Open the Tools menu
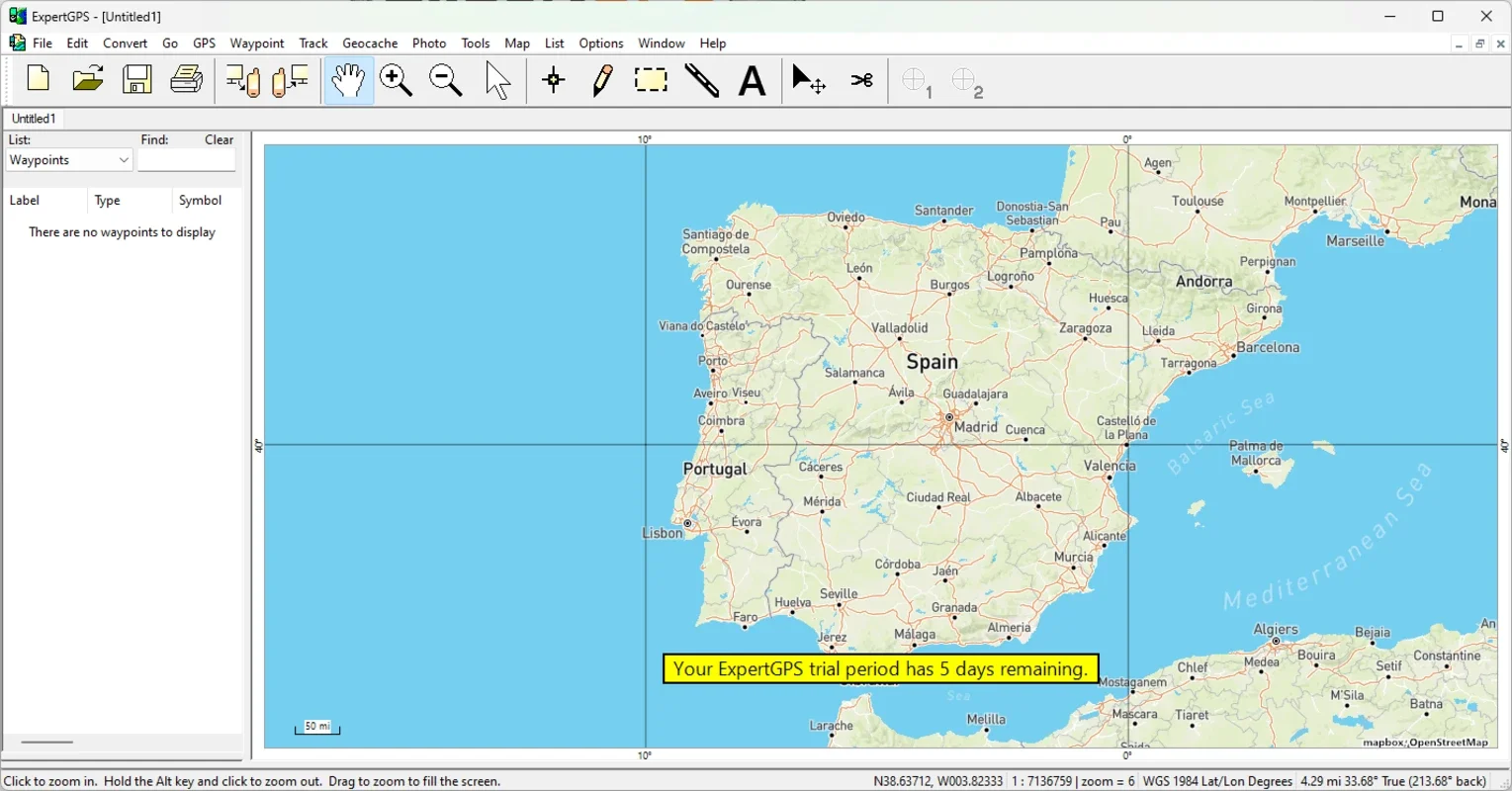Image resolution: width=1512 pixels, height=791 pixels. 476,44
